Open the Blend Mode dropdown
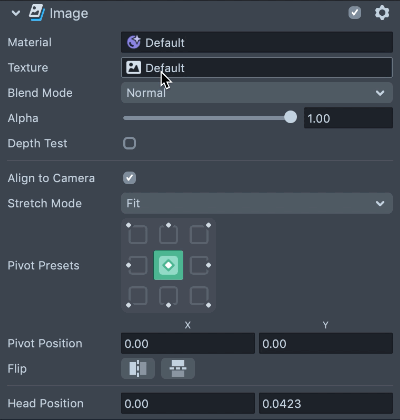 pos(257,93)
